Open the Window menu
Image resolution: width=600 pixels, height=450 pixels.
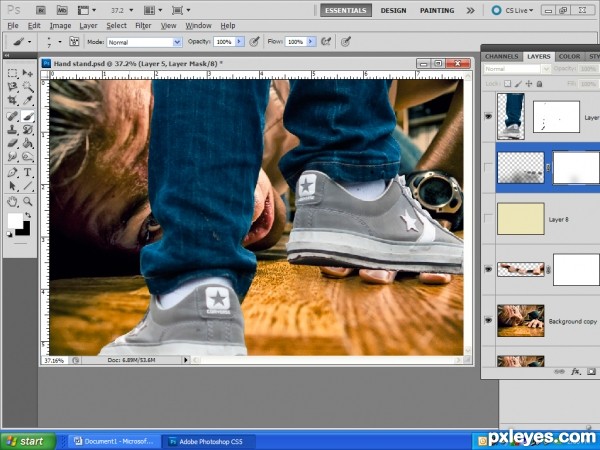coord(198,26)
